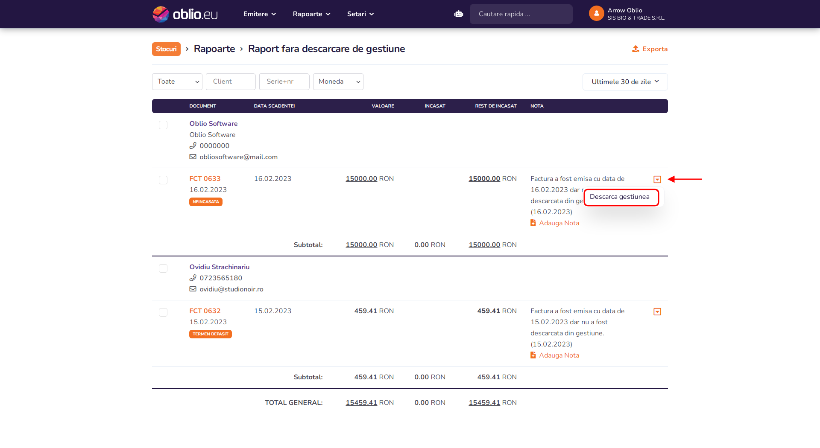The height and width of the screenshot is (448, 820).
Task: Open action menu icon for FCT 0632
Action: click(657, 312)
